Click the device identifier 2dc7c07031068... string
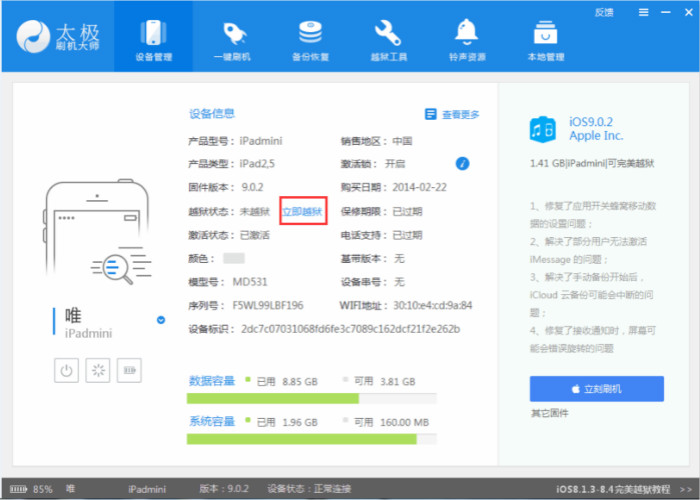The image size is (700, 500). point(350,329)
